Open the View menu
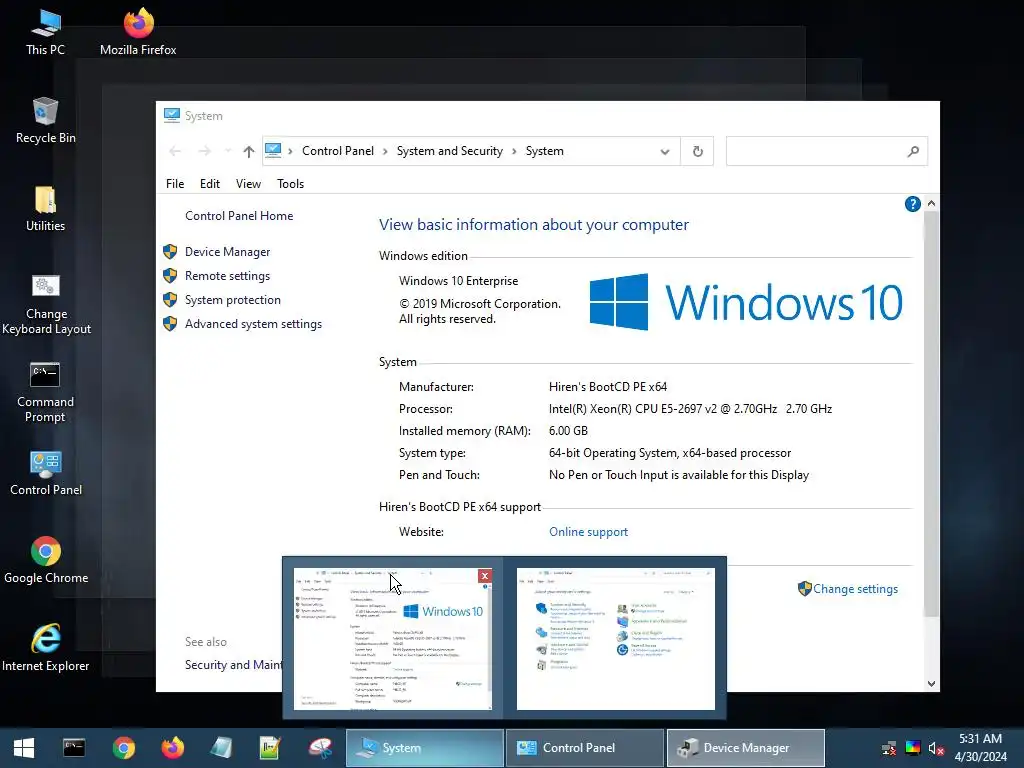The image size is (1024, 768). click(248, 184)
